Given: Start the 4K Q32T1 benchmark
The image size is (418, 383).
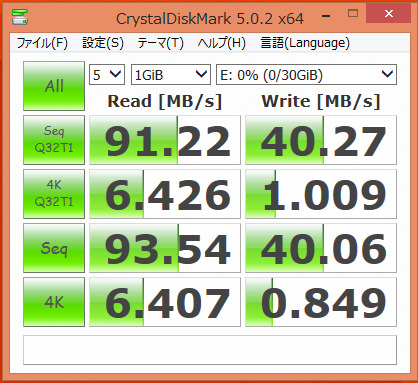Looking at the screenshot, I should click(x=54, y=194).
